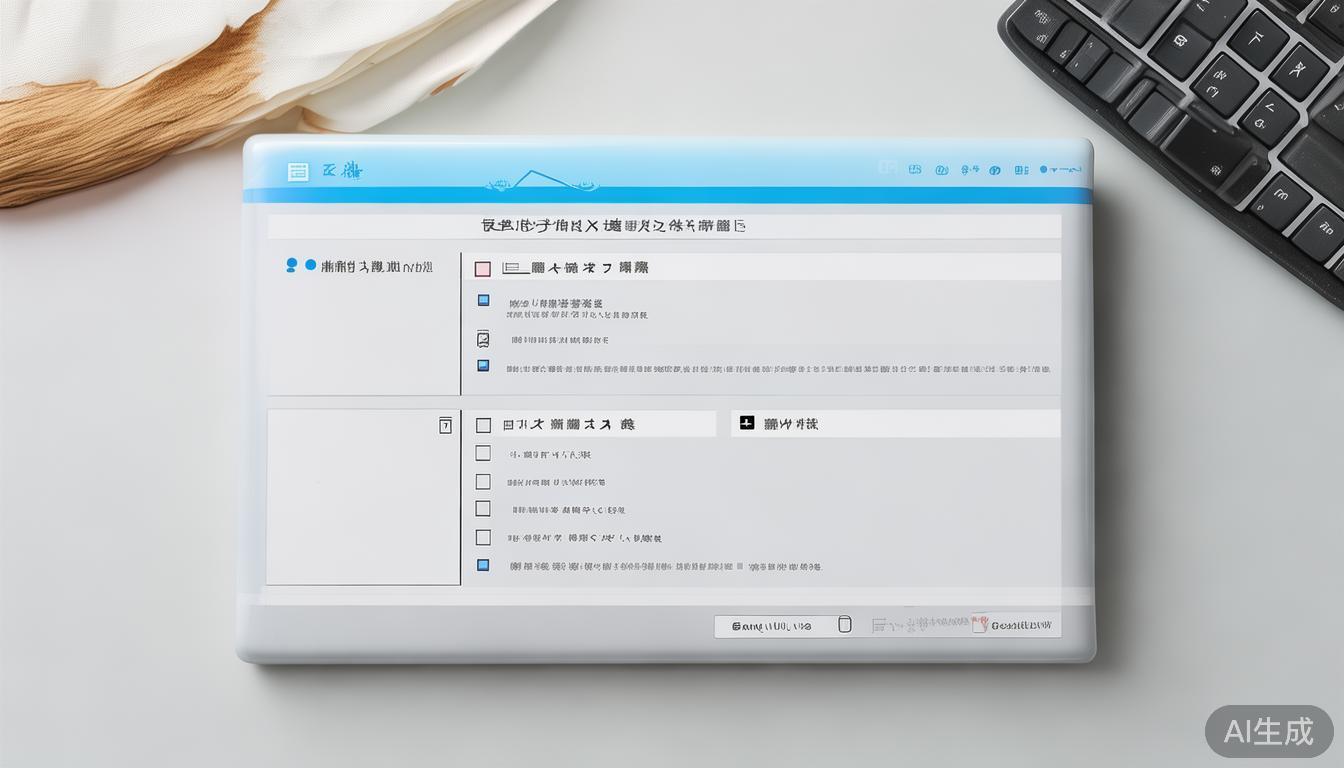Click the grid icon in the header's right icon group
This screenshot has width=1344, height=768.
[x=1020, y=170]
